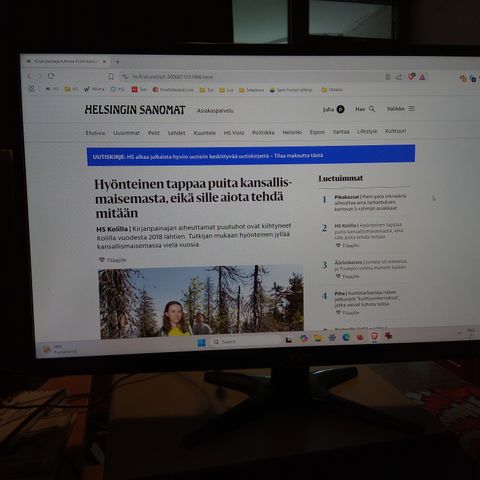Open the Espoo section
Image resolution: width=480 pixels, height=480 pixels.
(317, 132)
